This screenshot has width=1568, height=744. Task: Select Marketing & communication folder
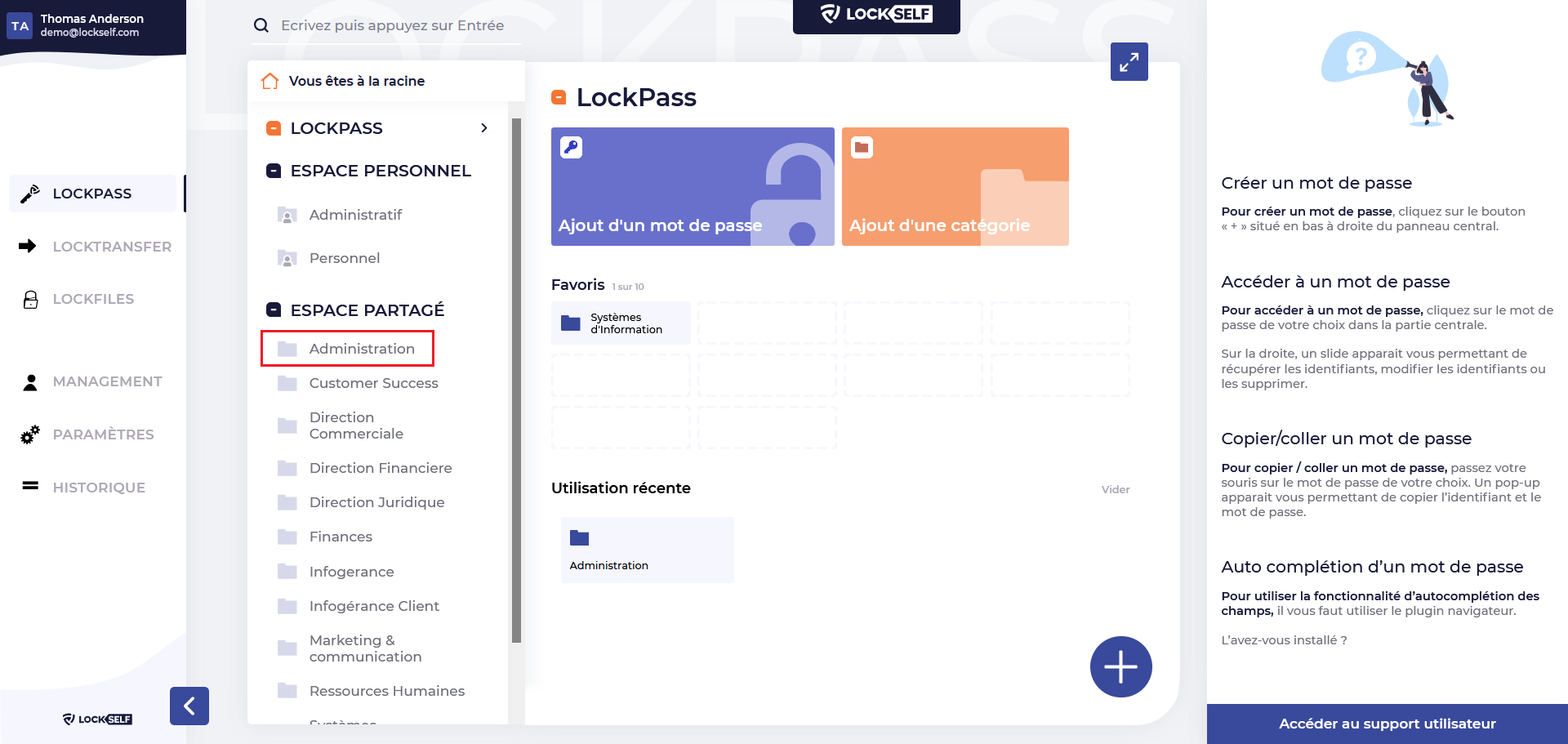coord(365,648)
